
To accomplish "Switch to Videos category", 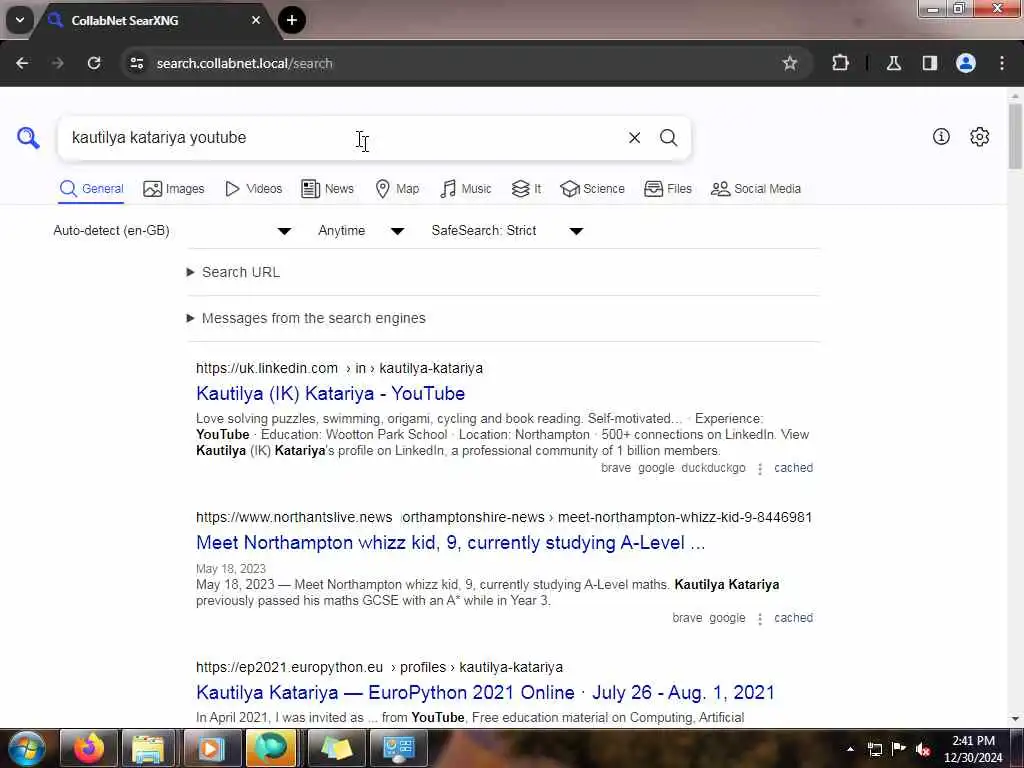I will tap(253, 189).
